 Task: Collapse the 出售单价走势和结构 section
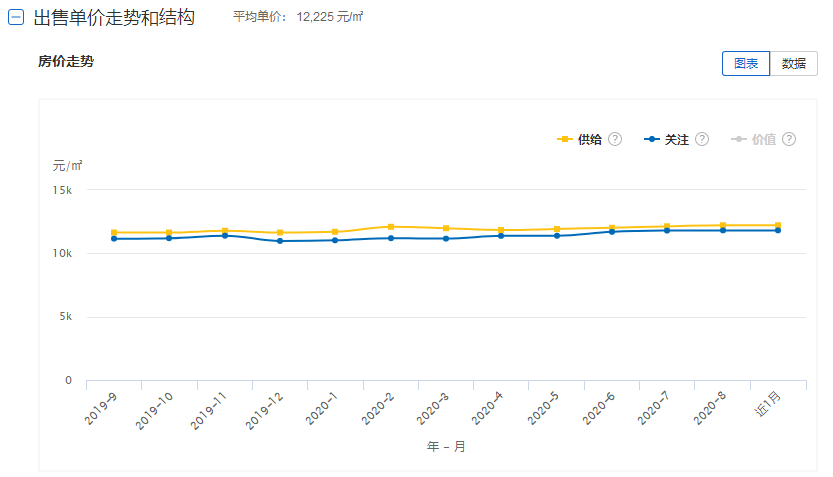point(16,17)
